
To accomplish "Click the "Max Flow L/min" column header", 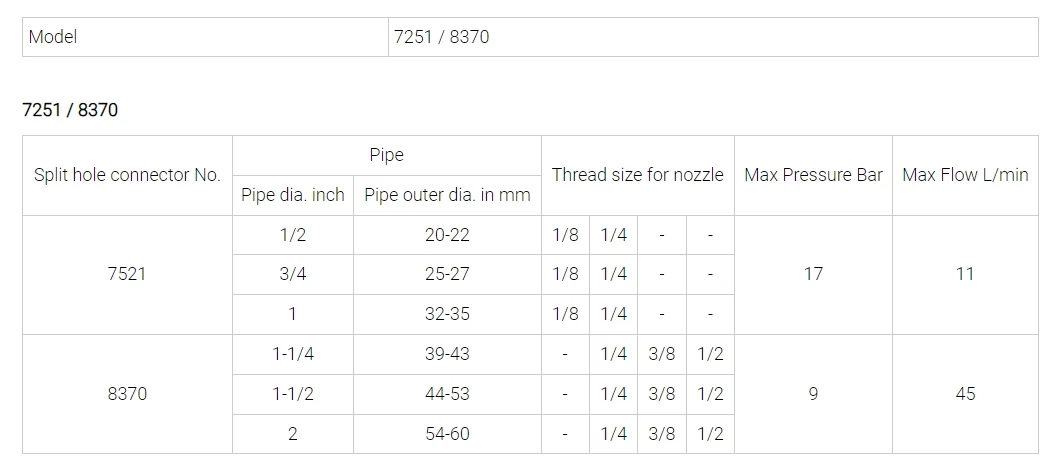I will pyautogui.click(x=964, y=175).
